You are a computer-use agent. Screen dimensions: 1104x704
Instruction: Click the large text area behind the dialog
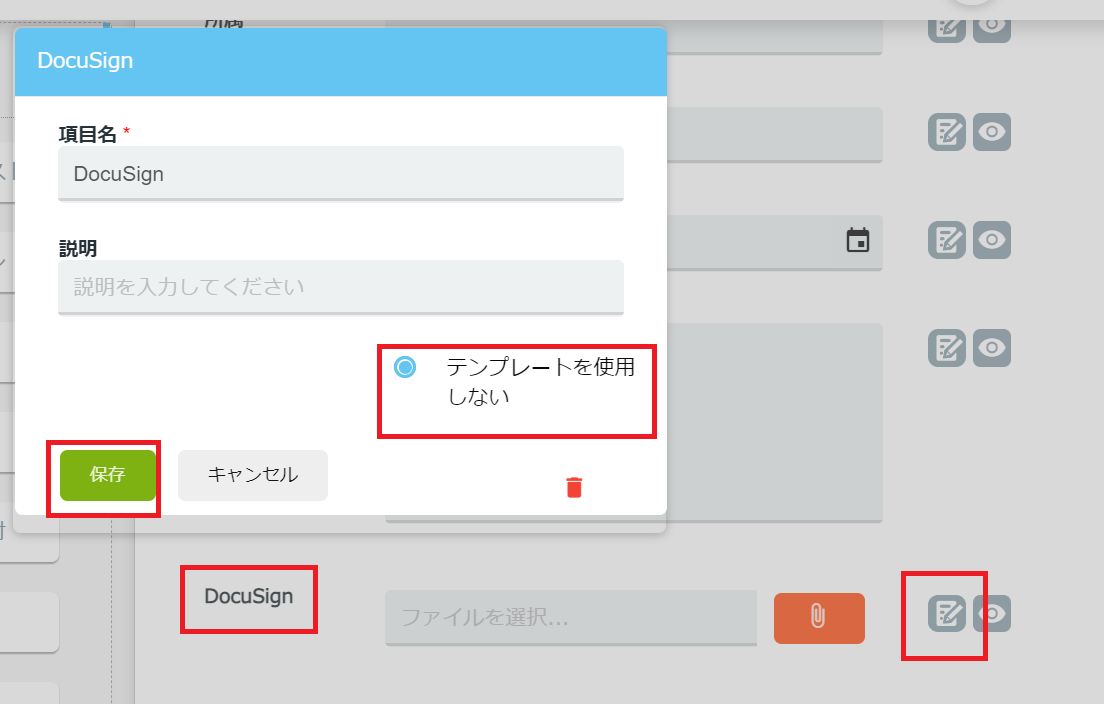pyautogui.click(x=774, y=422)
